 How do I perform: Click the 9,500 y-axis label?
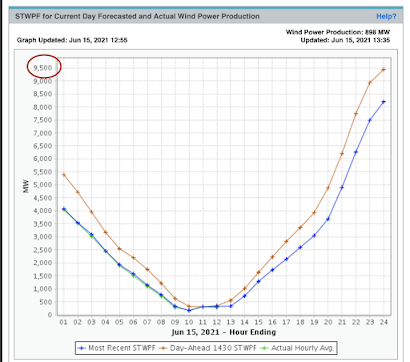point(42,68)
